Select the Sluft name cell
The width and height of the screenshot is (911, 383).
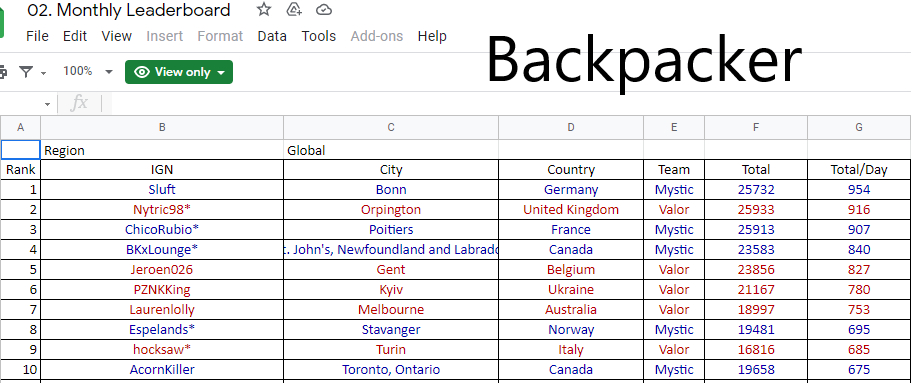162,189
